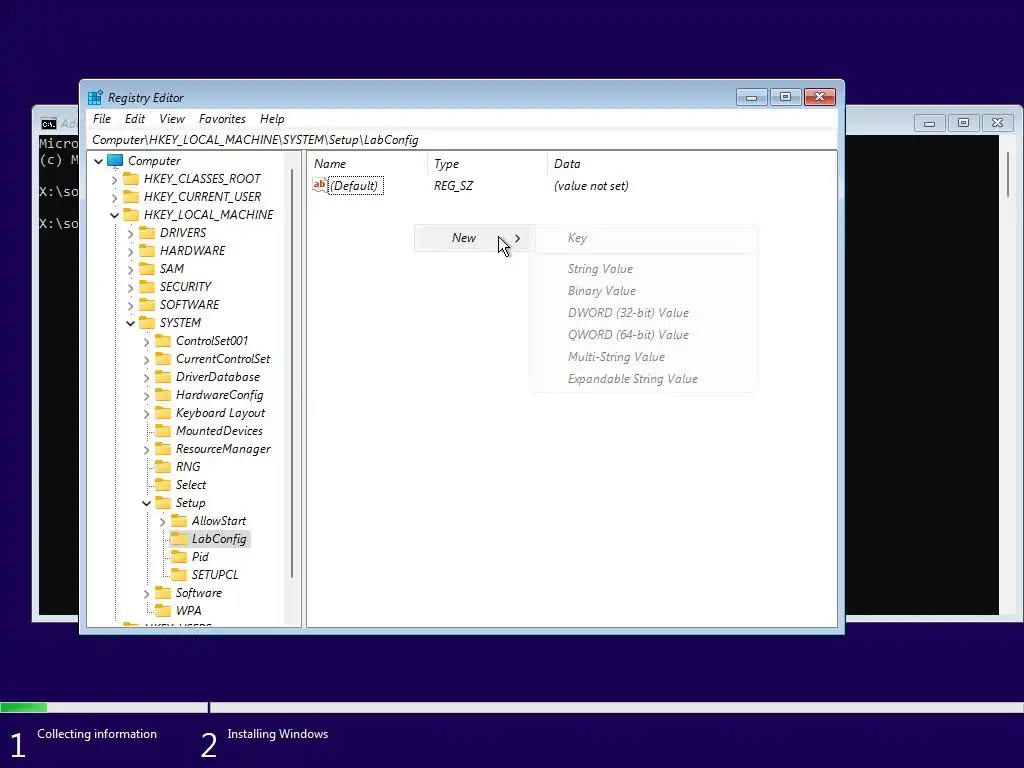
Task: Click the Computer node icon in tree
Action: (x=115, y=161)
